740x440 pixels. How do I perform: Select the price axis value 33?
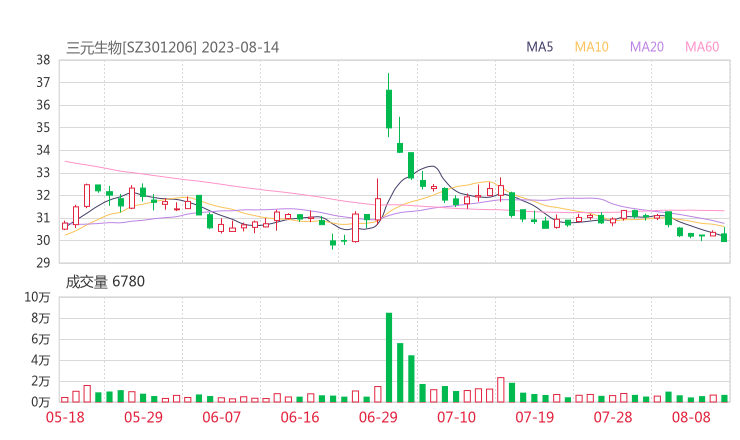coord(43,173)
